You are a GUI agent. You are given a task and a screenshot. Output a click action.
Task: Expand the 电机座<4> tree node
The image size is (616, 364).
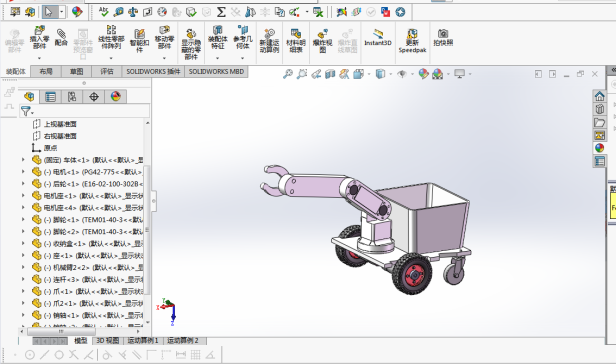point(23,208)
